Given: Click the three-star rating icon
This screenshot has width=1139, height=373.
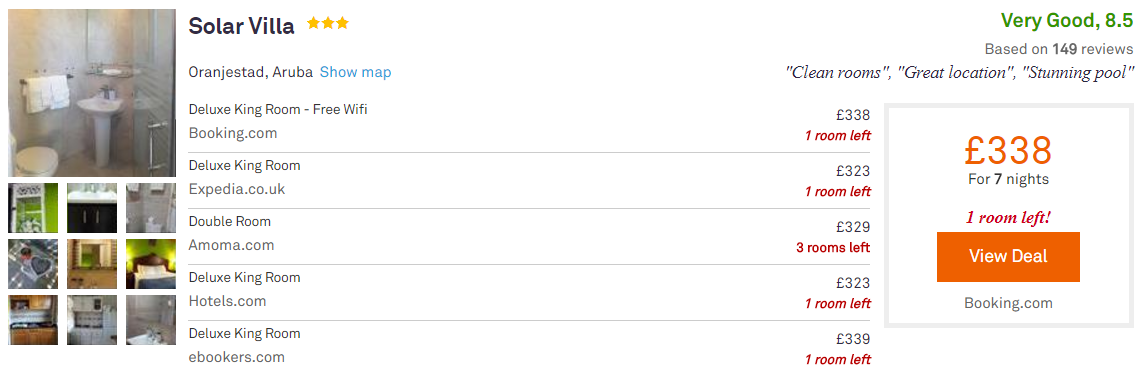Looking at the screenshot, I should click(328, 23).
